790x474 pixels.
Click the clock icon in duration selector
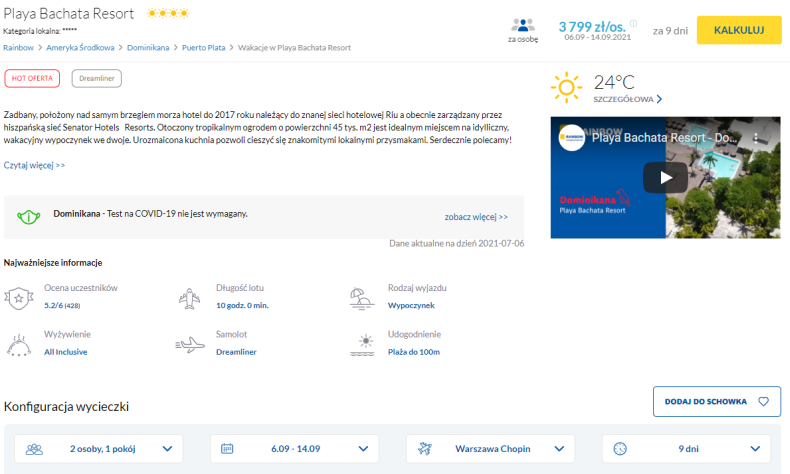(620, 448)
